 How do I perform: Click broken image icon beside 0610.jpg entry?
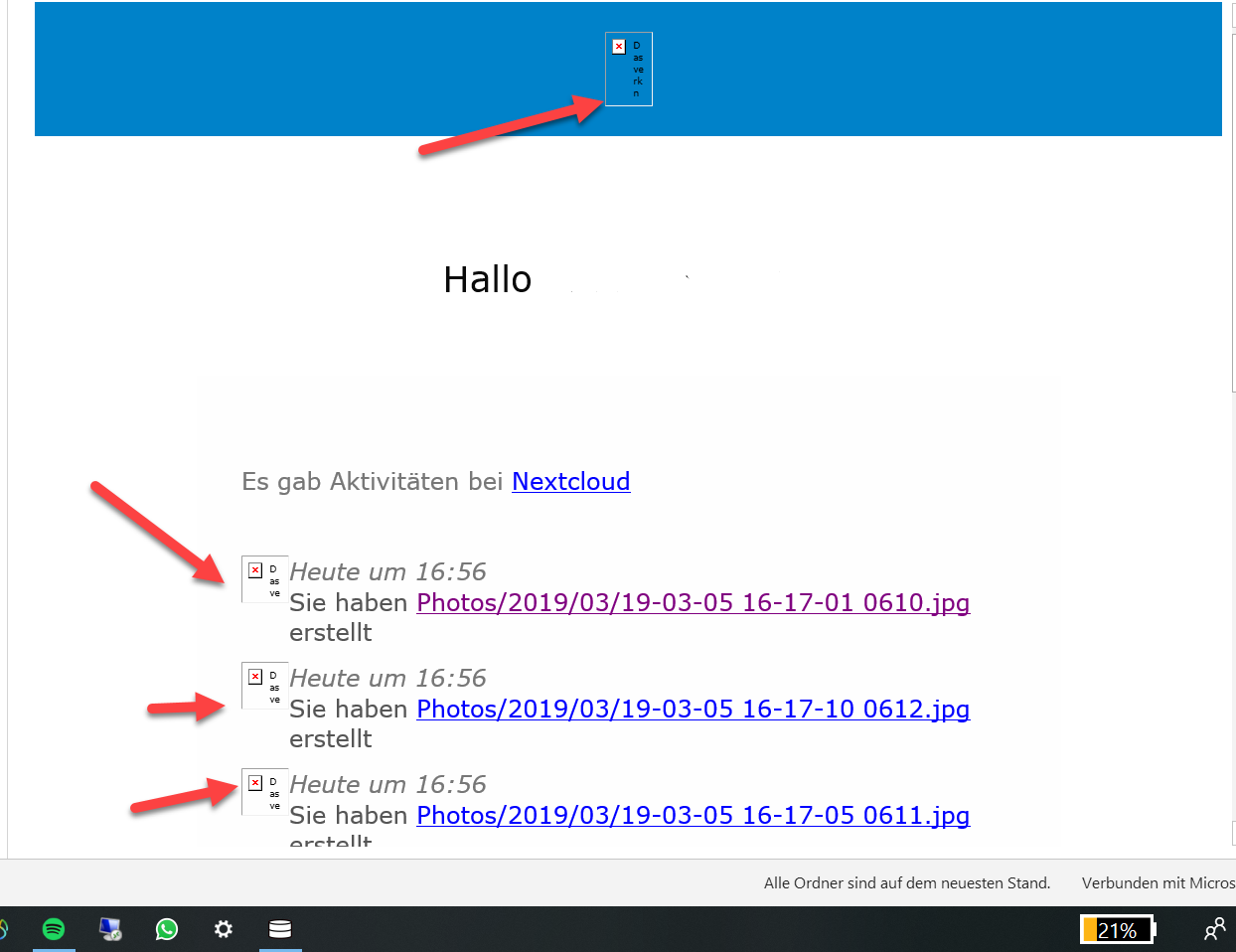pos(264,578)
